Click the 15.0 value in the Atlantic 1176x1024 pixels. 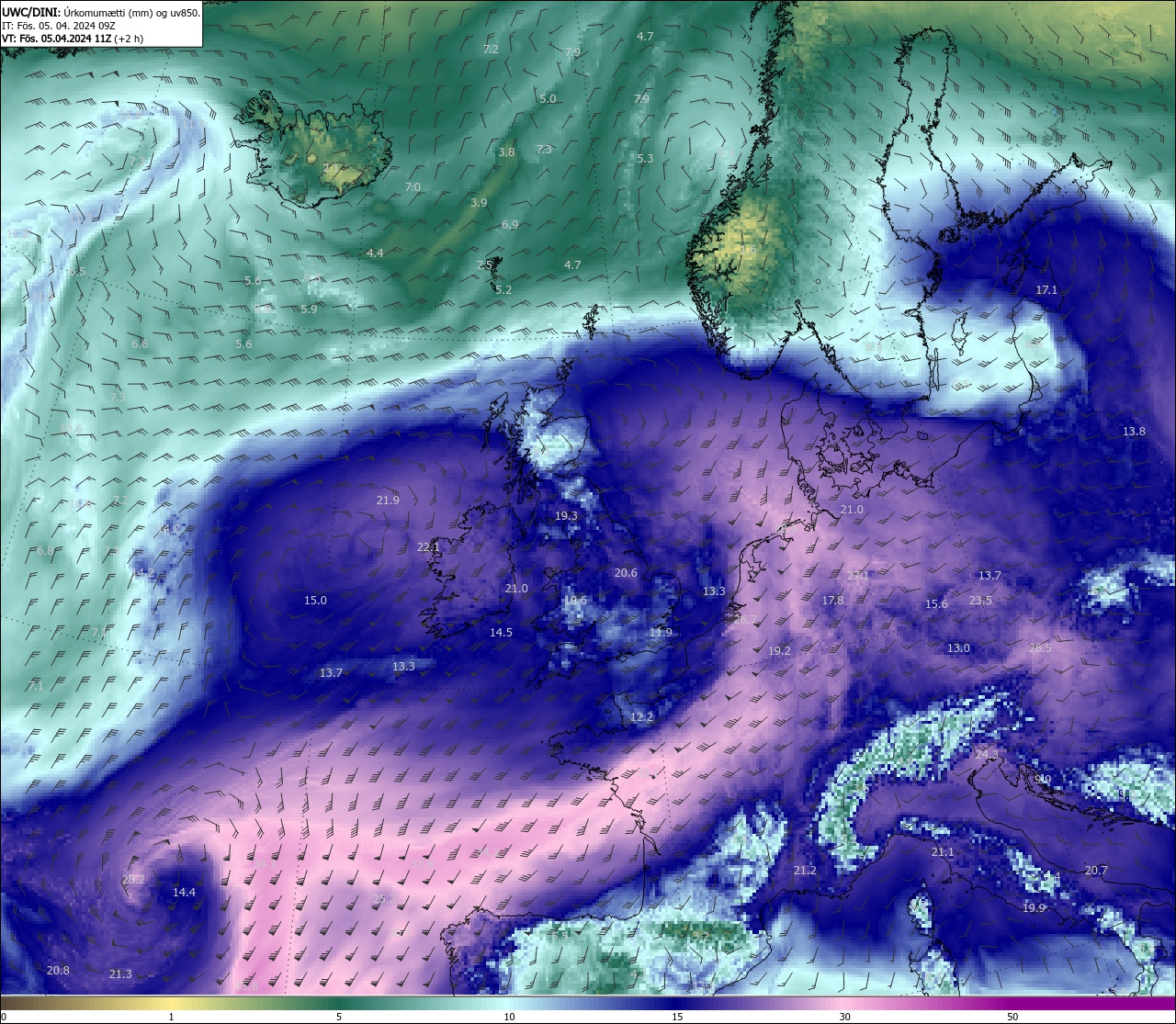[315, 600]
